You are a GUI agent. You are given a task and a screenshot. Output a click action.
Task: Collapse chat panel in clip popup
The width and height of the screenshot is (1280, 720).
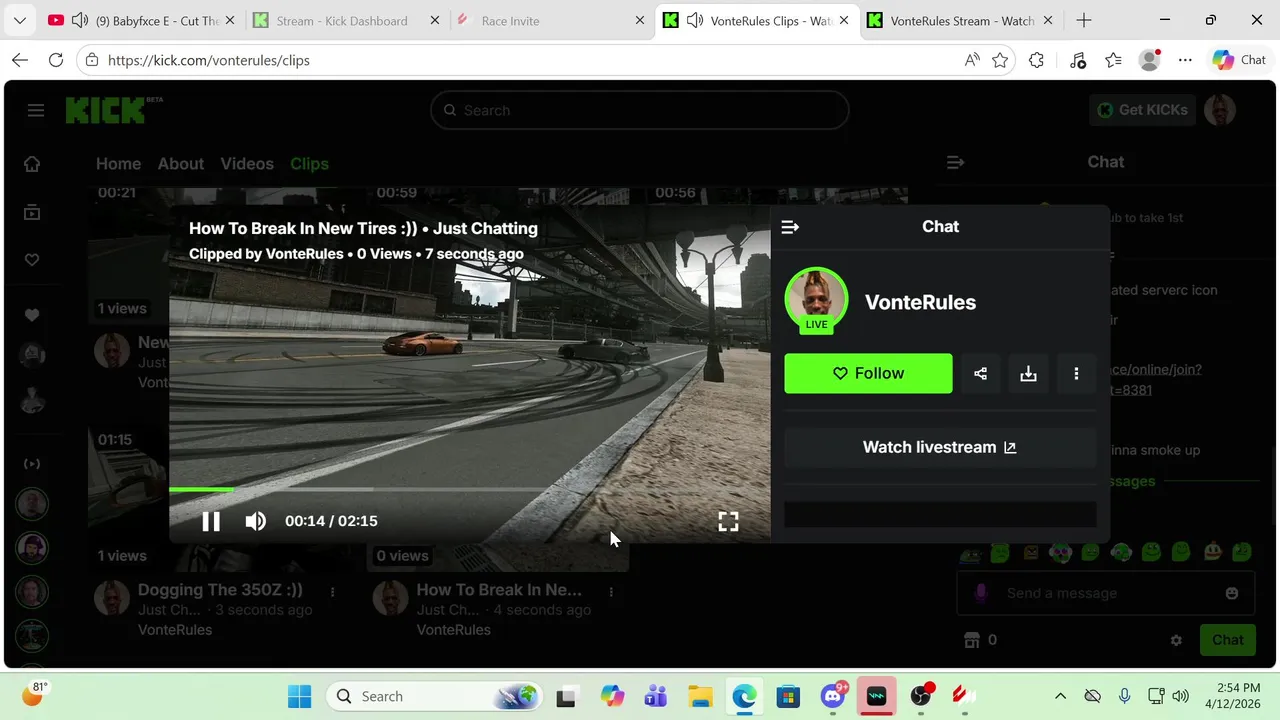pyautogui.click(x=790, y=227)
